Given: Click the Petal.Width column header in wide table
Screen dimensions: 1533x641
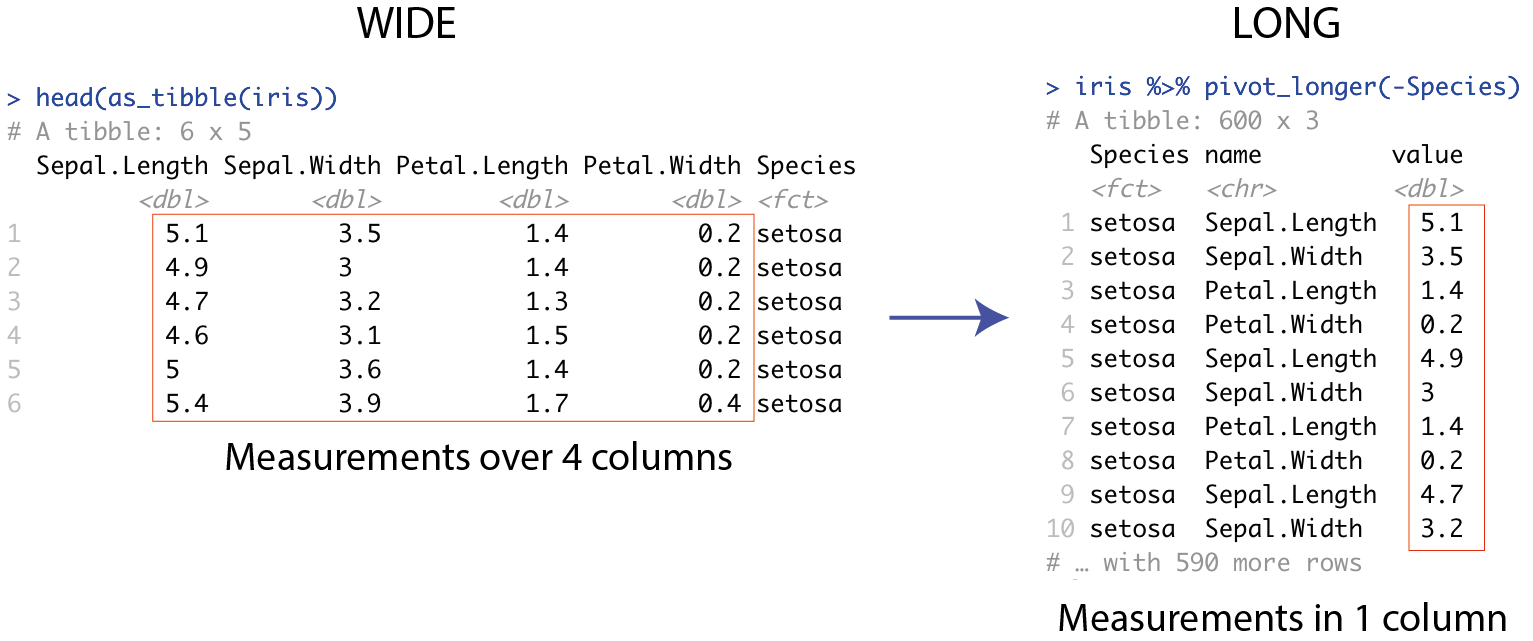Looking at the screenshot, I should (662, 165).
